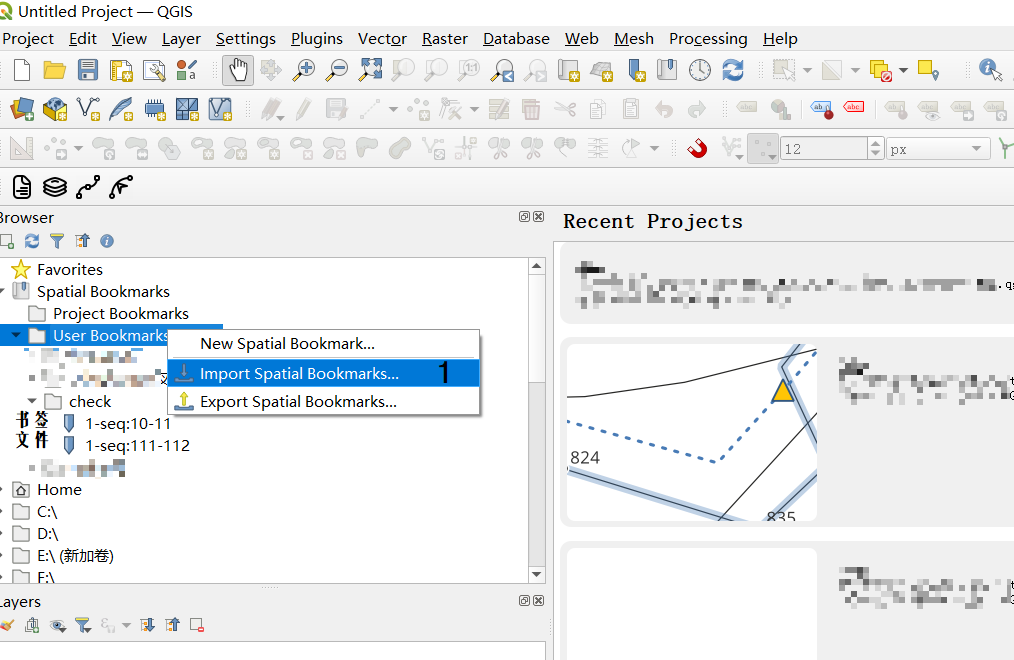Refresh the map canvas
1014x660 pixels.
[733, 70]
